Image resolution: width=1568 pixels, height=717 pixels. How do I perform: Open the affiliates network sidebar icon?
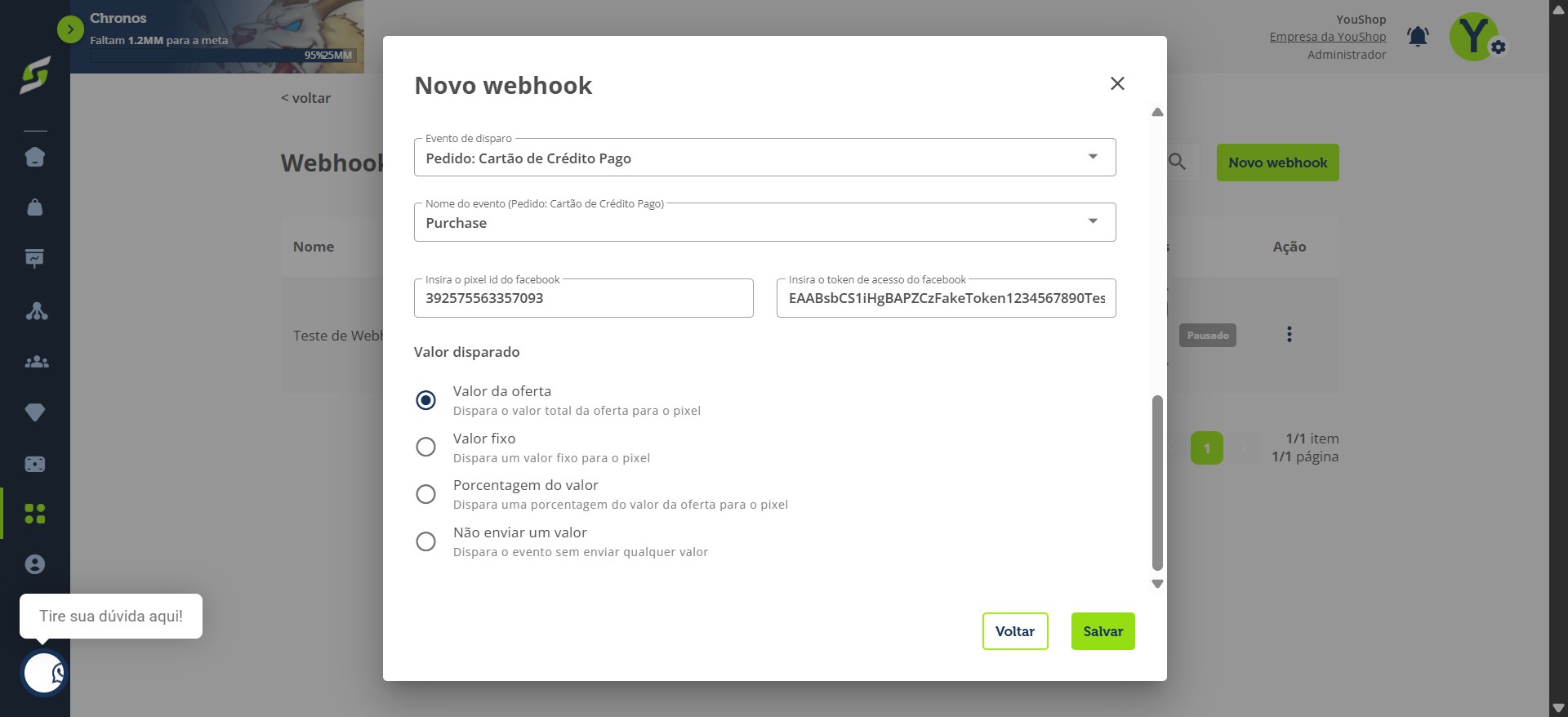coord(36,310)
